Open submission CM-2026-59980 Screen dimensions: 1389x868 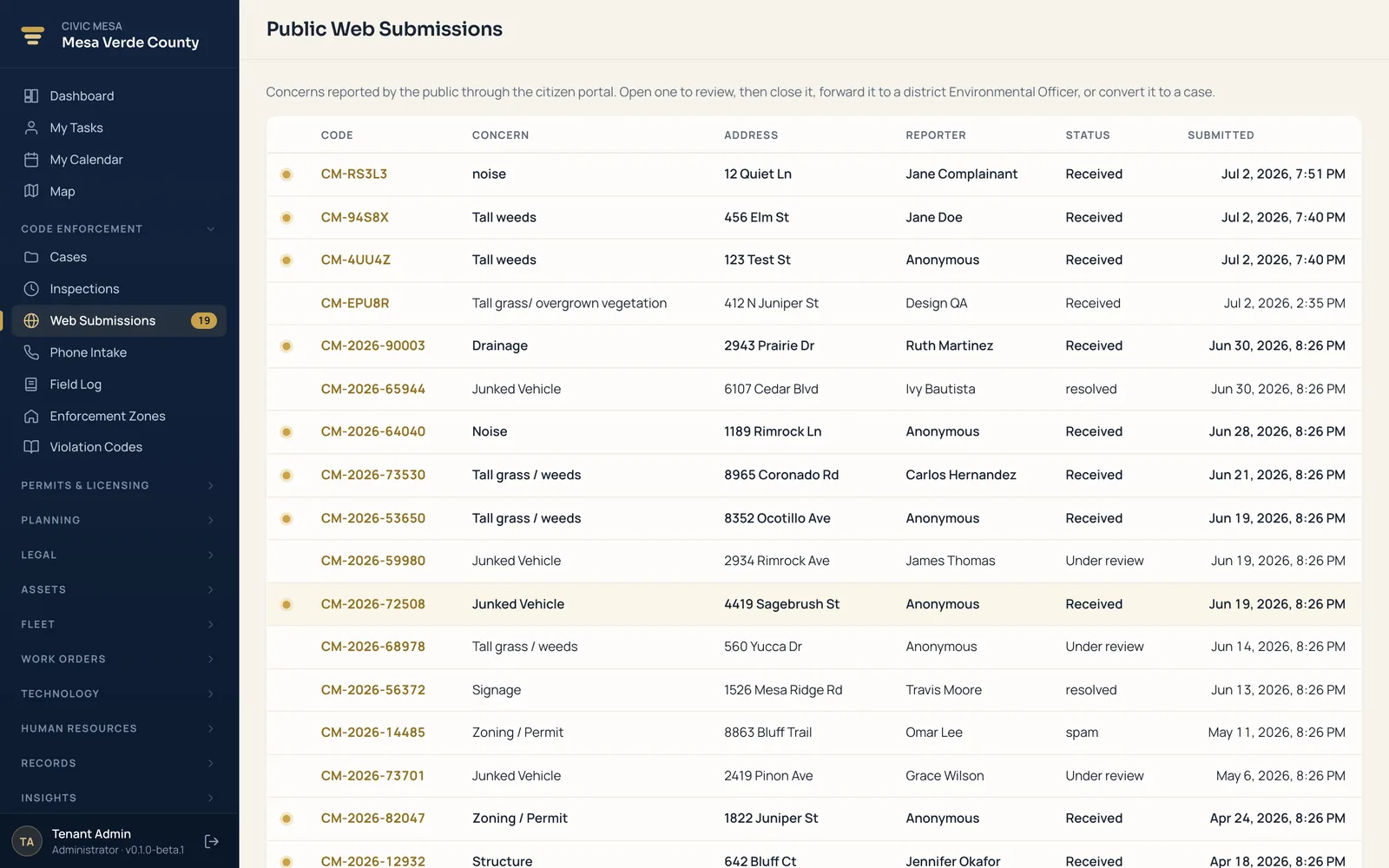pyautogui.click(x=373, y=561)
